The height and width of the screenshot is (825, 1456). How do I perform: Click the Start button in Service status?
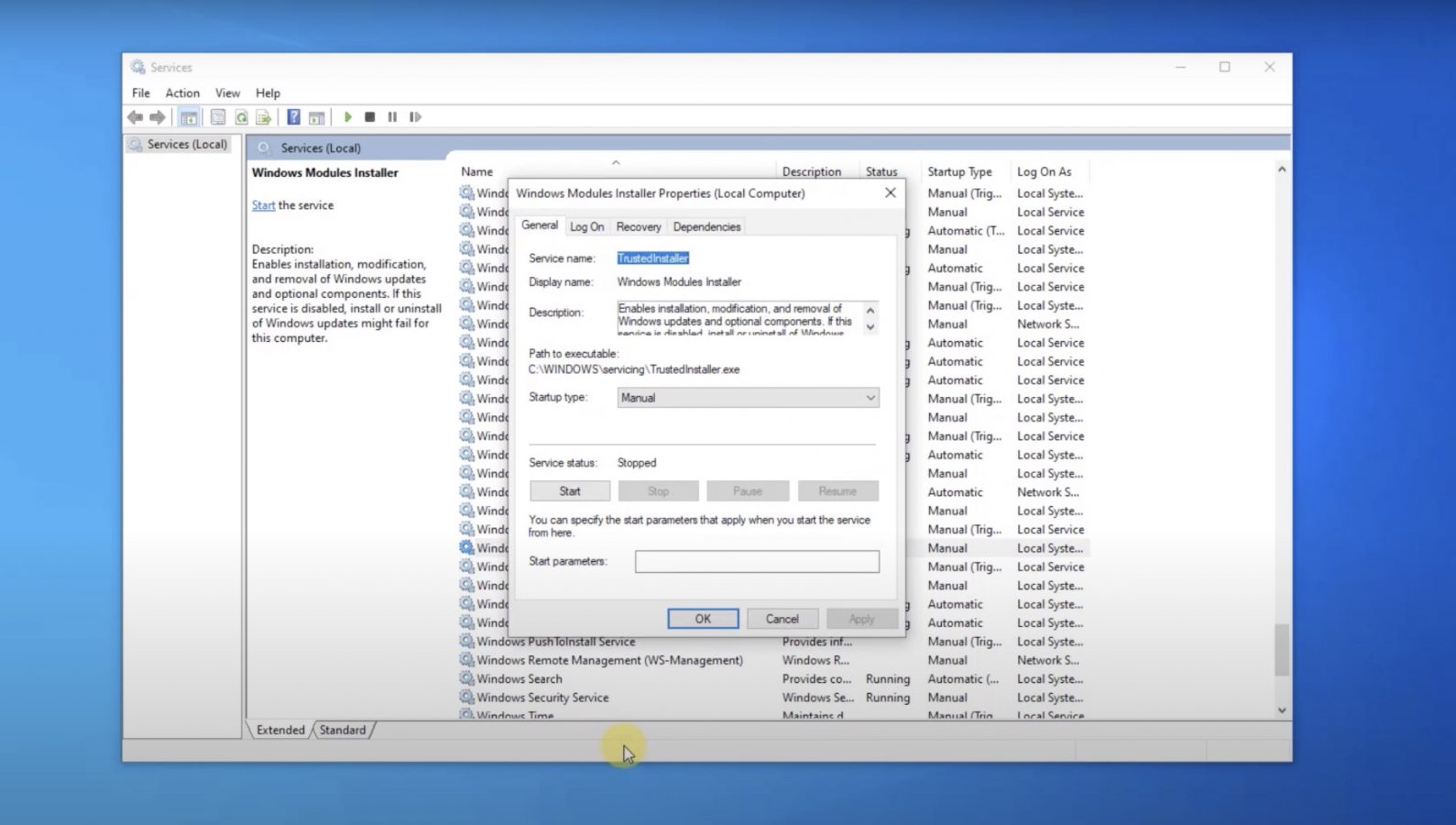[570, 491]
